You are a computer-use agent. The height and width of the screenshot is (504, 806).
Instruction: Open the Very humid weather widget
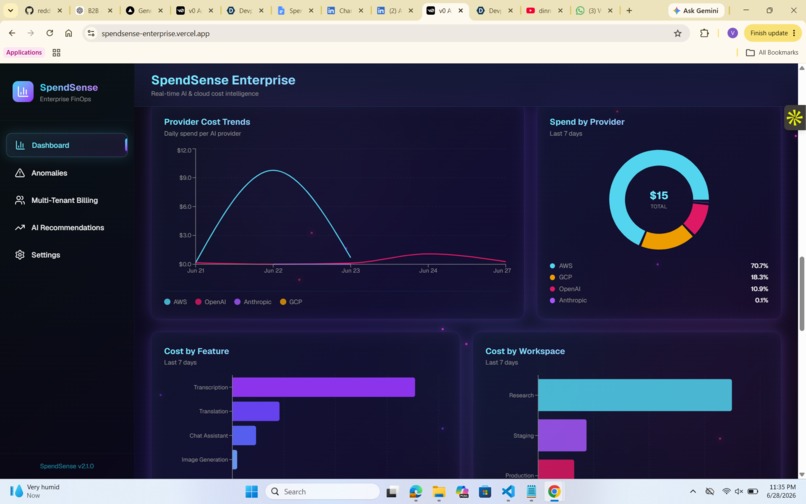pyautogui.click(x=35, y=491)
